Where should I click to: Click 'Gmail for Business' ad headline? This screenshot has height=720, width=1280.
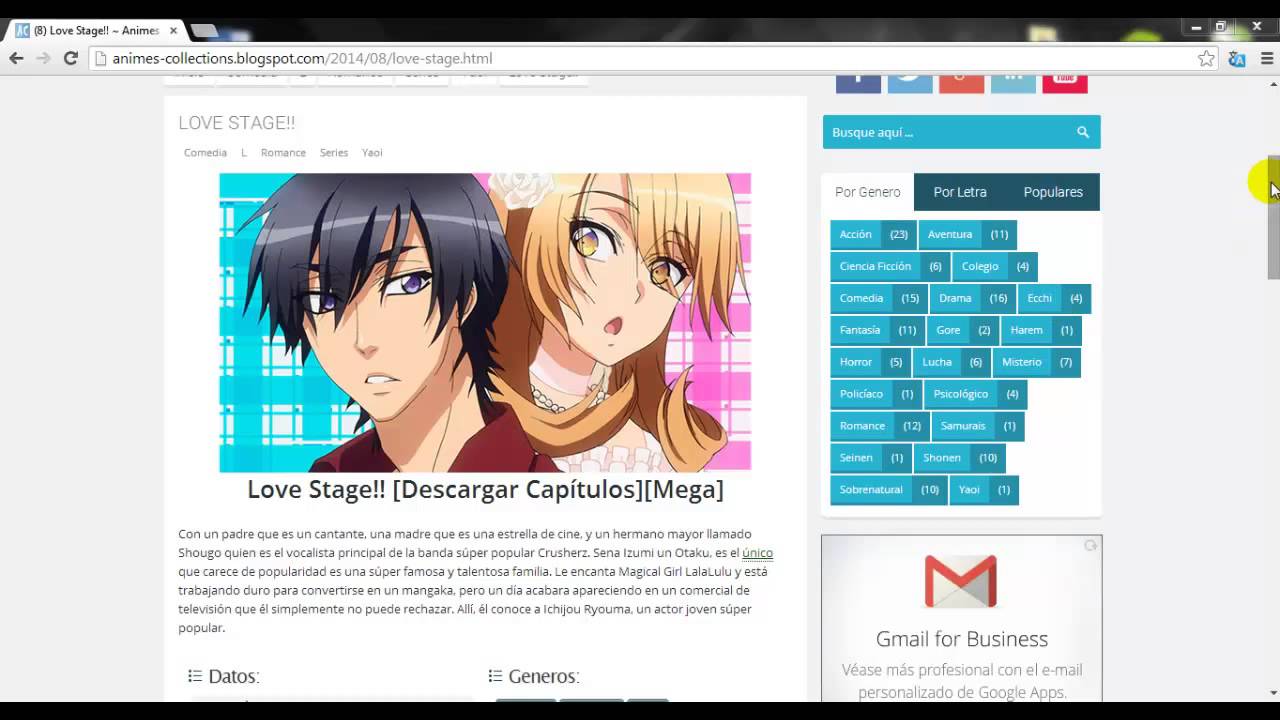(x=962, y=639)
